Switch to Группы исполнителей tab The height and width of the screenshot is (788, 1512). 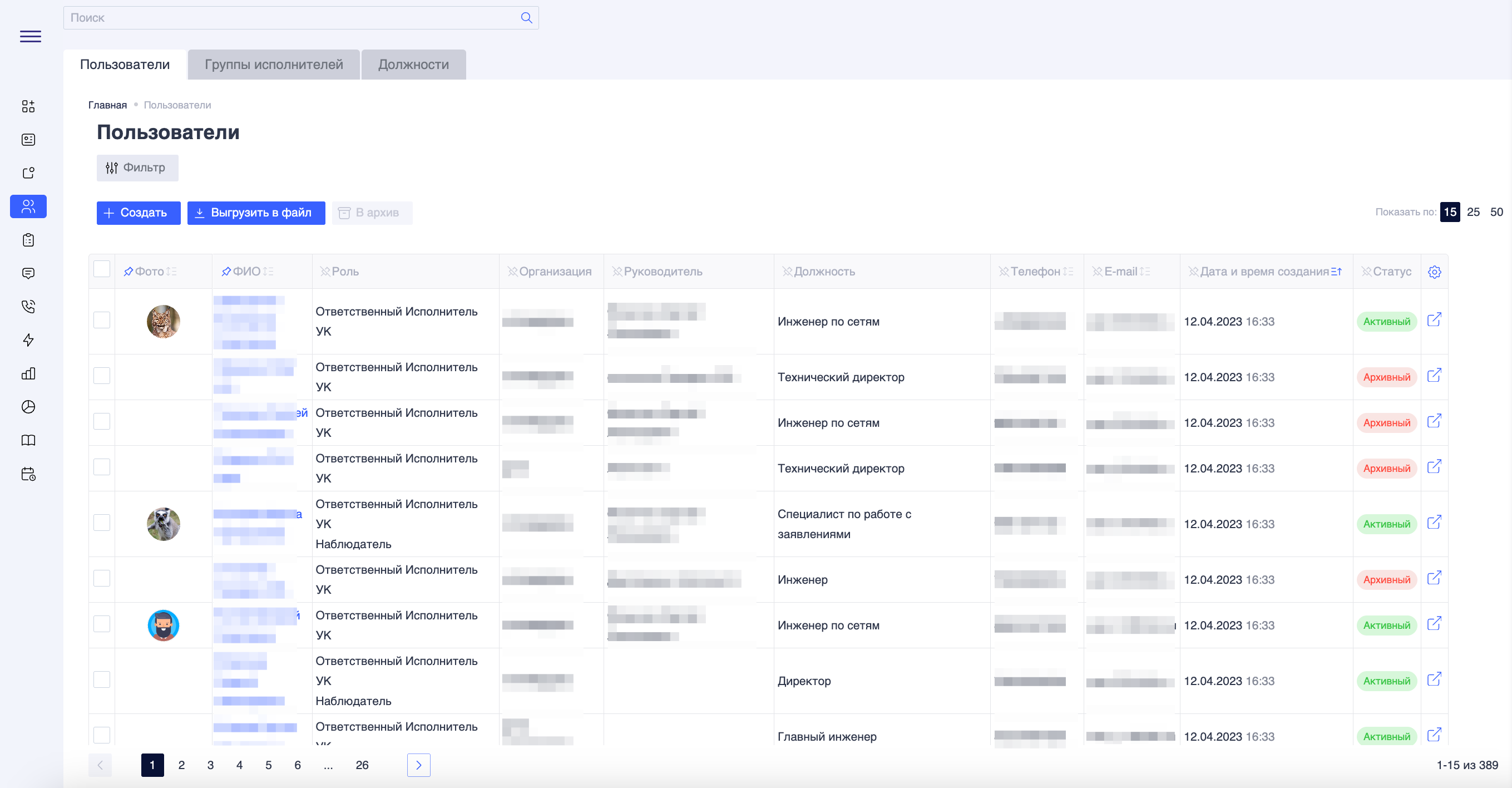(x=274, y=65)
